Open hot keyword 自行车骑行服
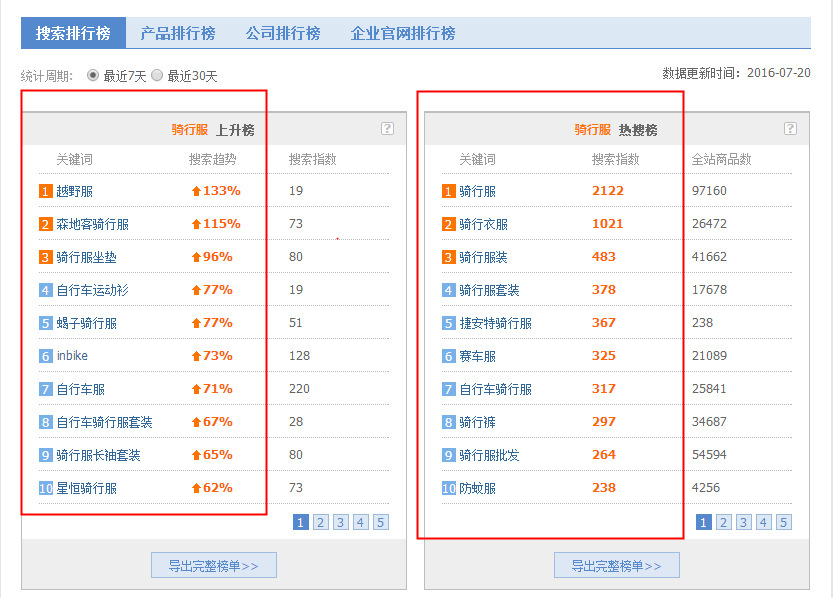The image size is (833, 598). coord(496,389)
